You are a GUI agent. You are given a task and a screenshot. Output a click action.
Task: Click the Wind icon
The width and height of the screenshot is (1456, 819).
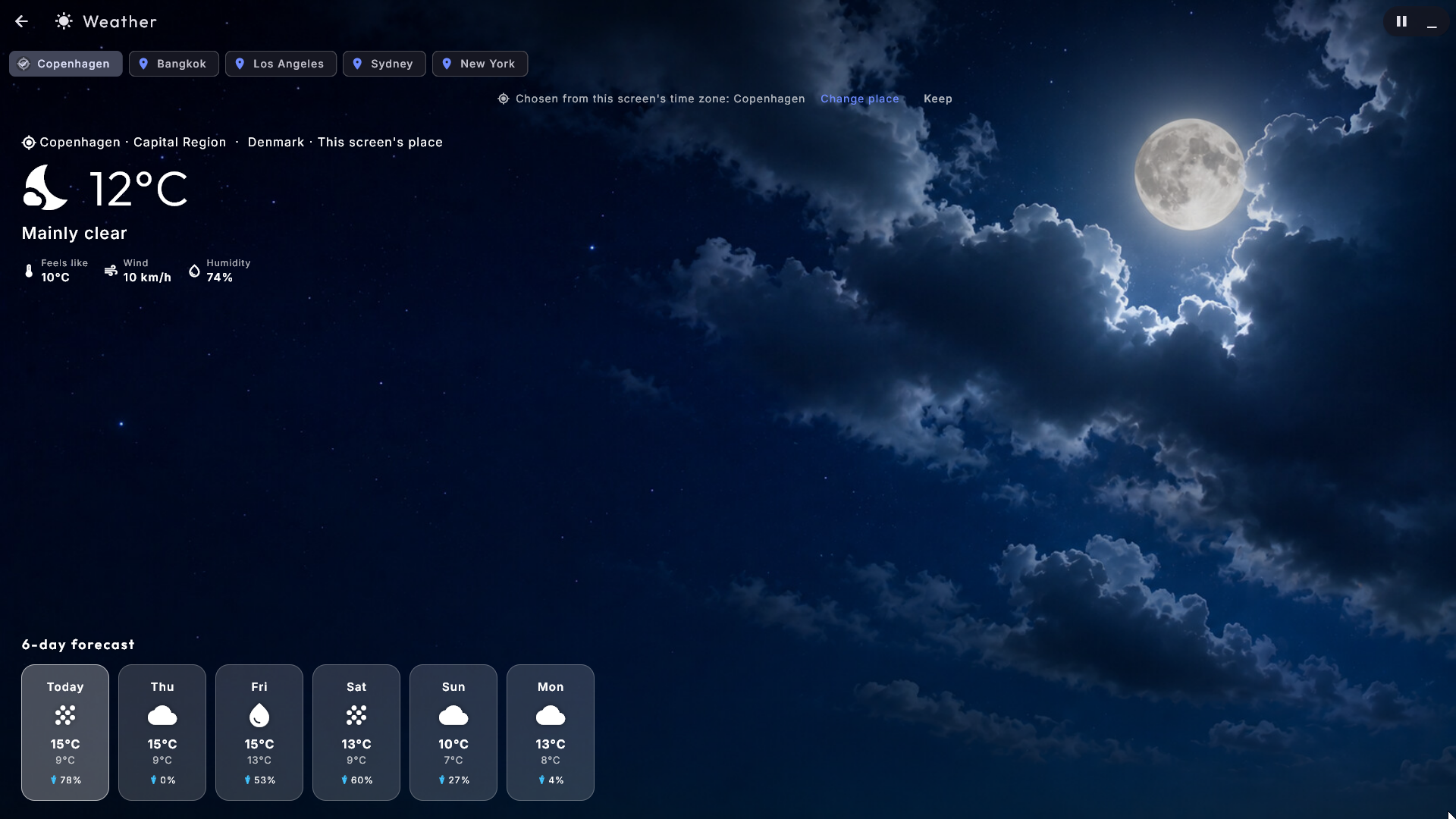click(x=111, y=271)
